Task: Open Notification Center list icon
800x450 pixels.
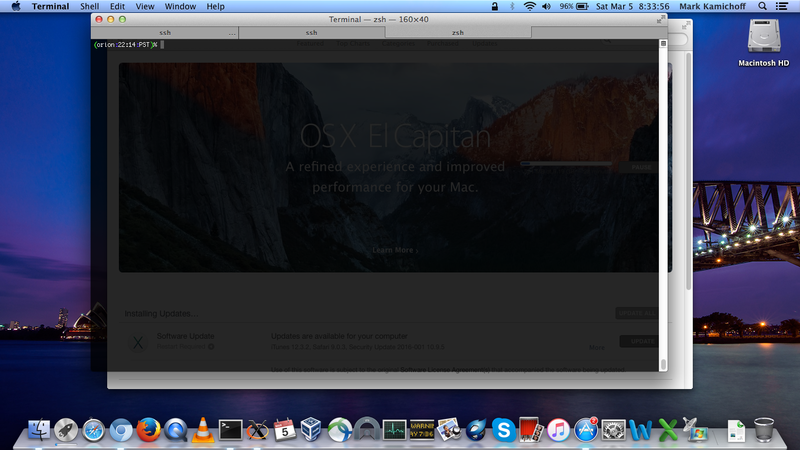Action: 781,6
